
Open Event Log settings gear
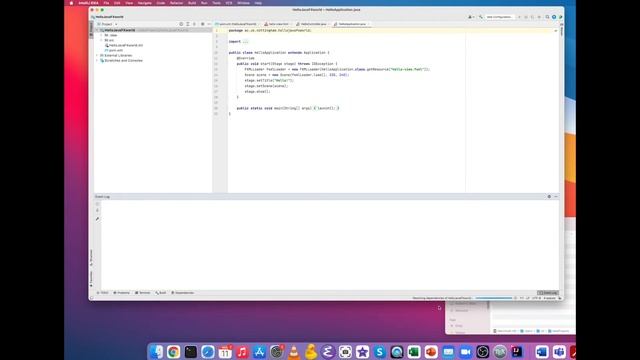549,197
